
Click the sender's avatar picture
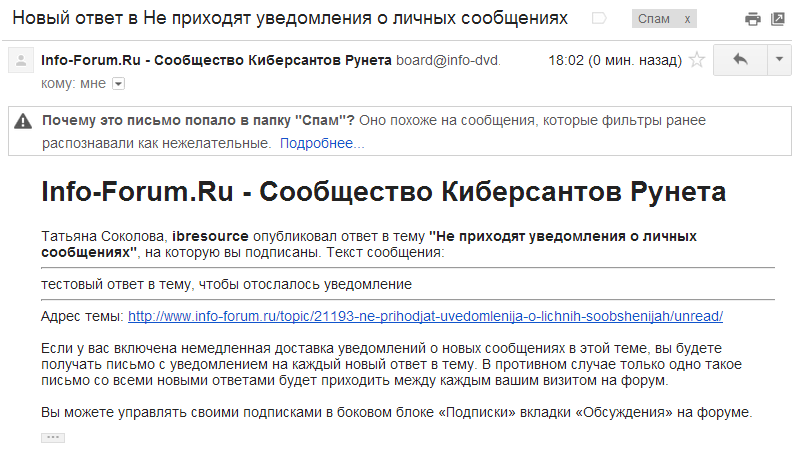click(20, 61)
